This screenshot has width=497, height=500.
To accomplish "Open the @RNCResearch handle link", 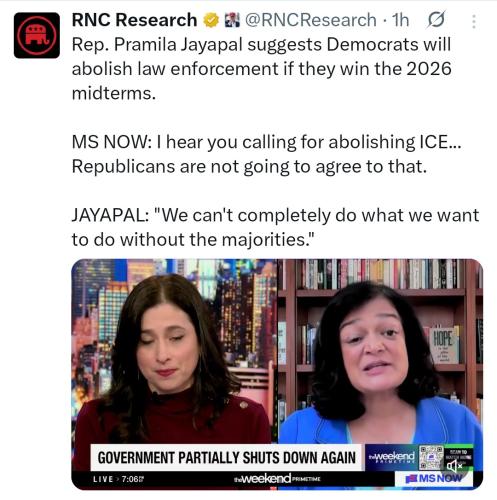I will pos(311,20).
